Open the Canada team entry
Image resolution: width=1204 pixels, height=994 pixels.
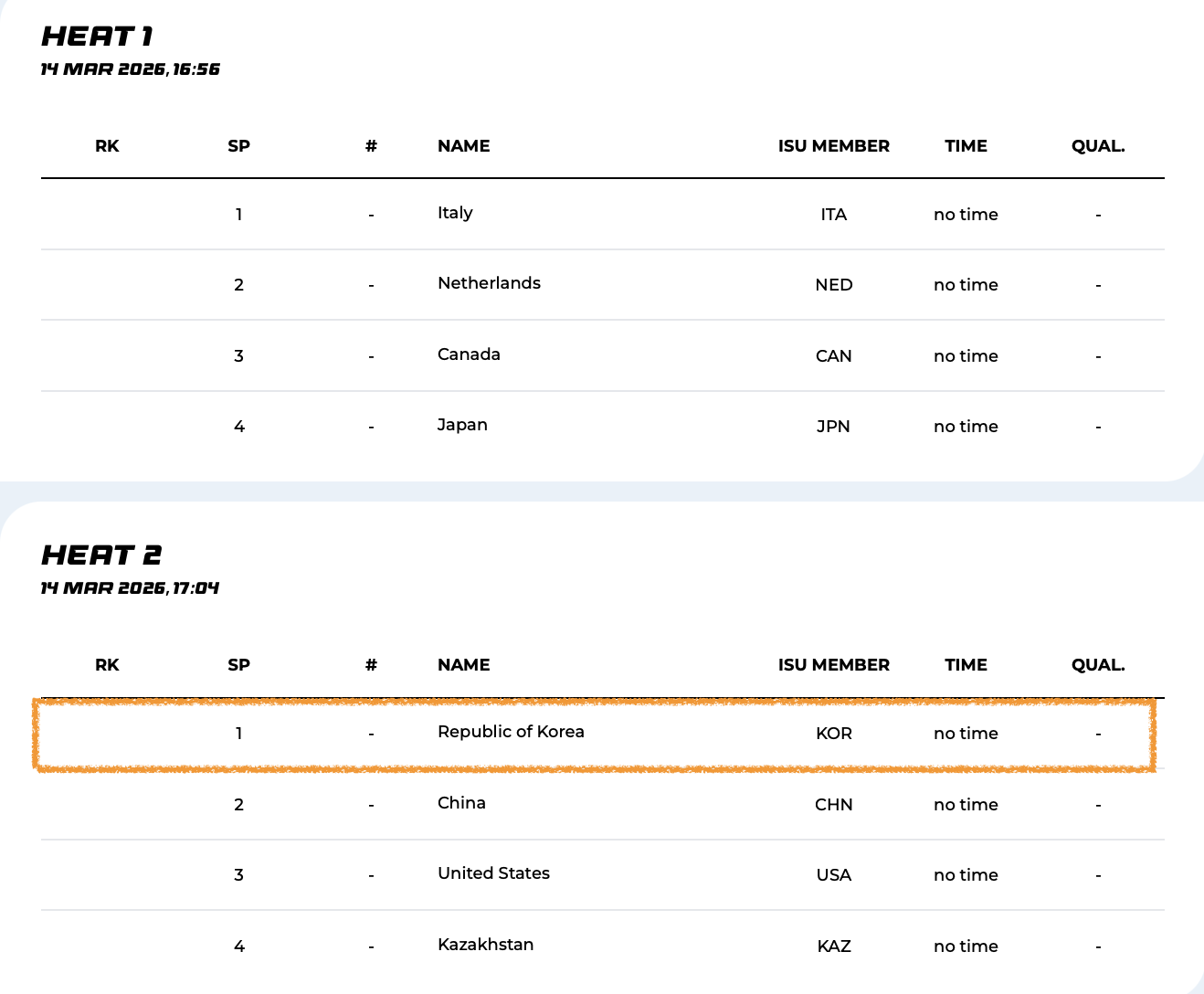pos(469,354)
